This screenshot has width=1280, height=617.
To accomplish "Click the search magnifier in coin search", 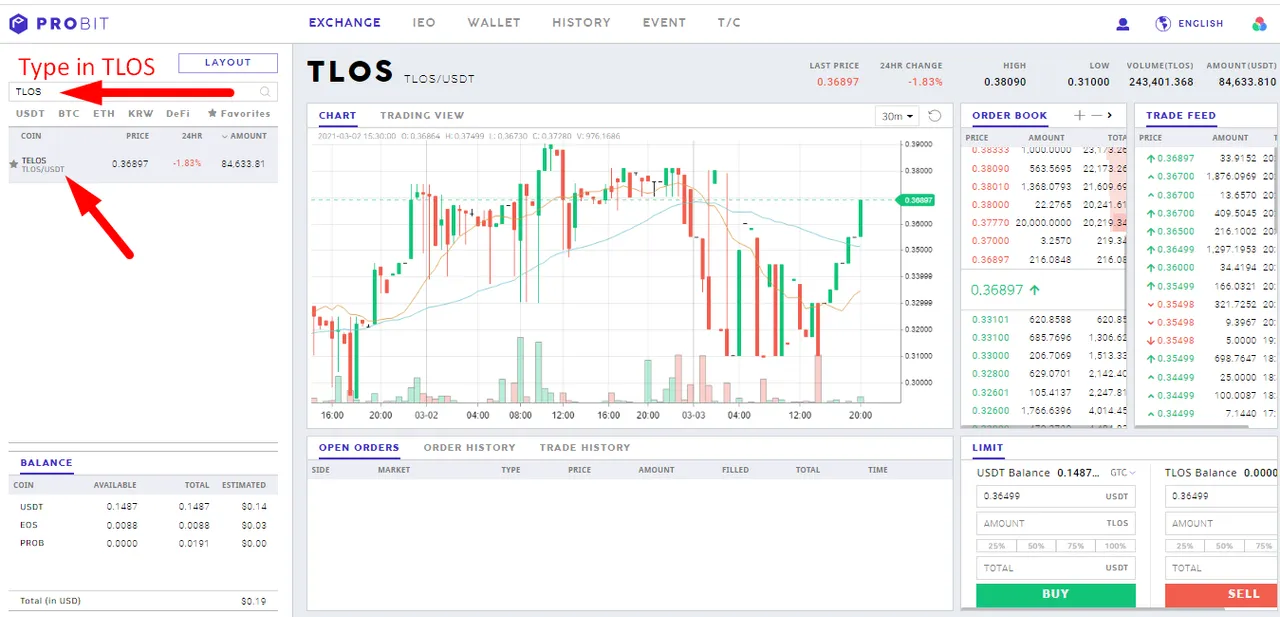I will pyautogui.click(x=265, y=91).
